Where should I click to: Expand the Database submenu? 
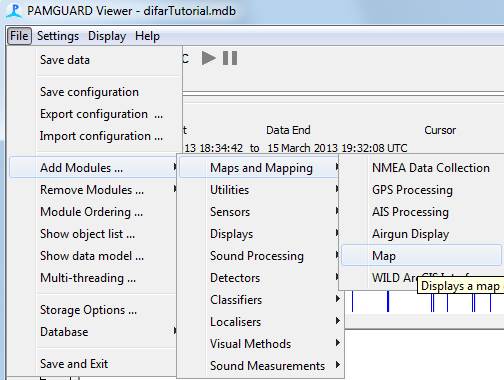(93, 332)
